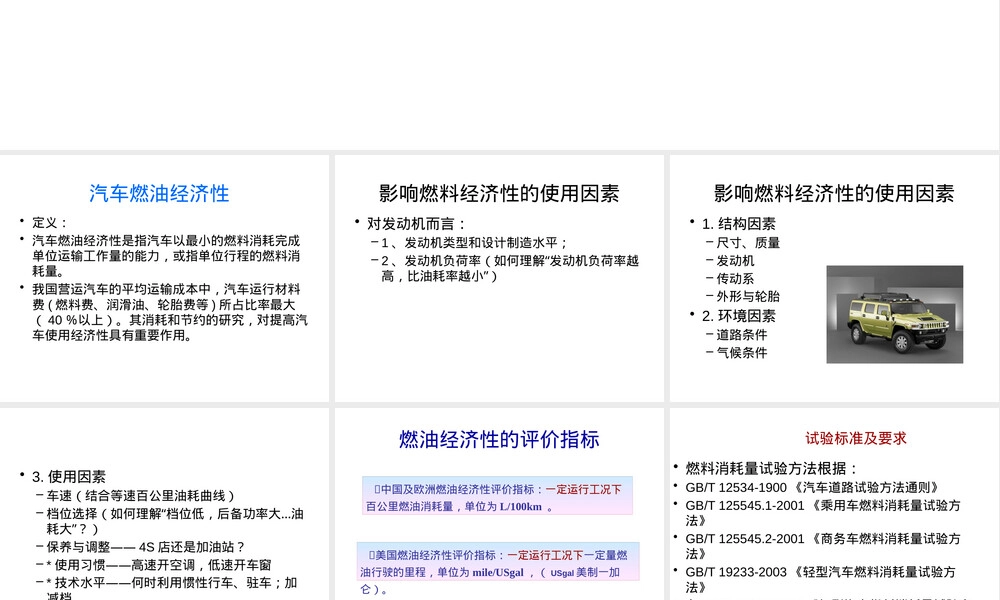Click the 燃料消耗量试验方法根据： bullet
The height and width of the screenshot is (600, 1000).
(772, 469)
